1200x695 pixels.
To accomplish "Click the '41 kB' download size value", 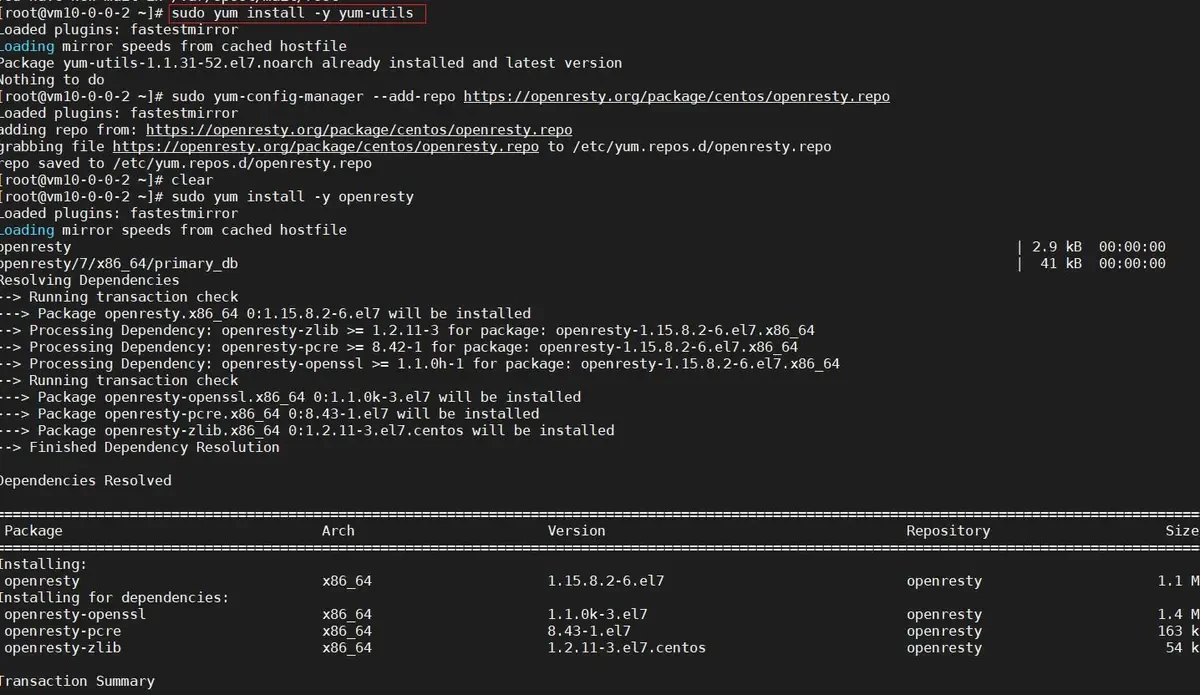I will [x=1061, y=263].
